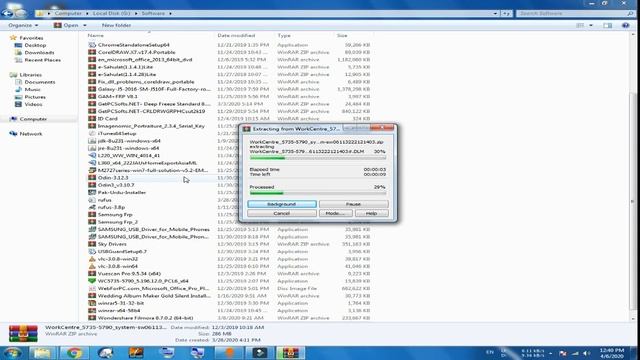The height and width of the screenshot is (360, 640).
Task: Click Open in the Explorer toolbar
Action: (67, 25)
